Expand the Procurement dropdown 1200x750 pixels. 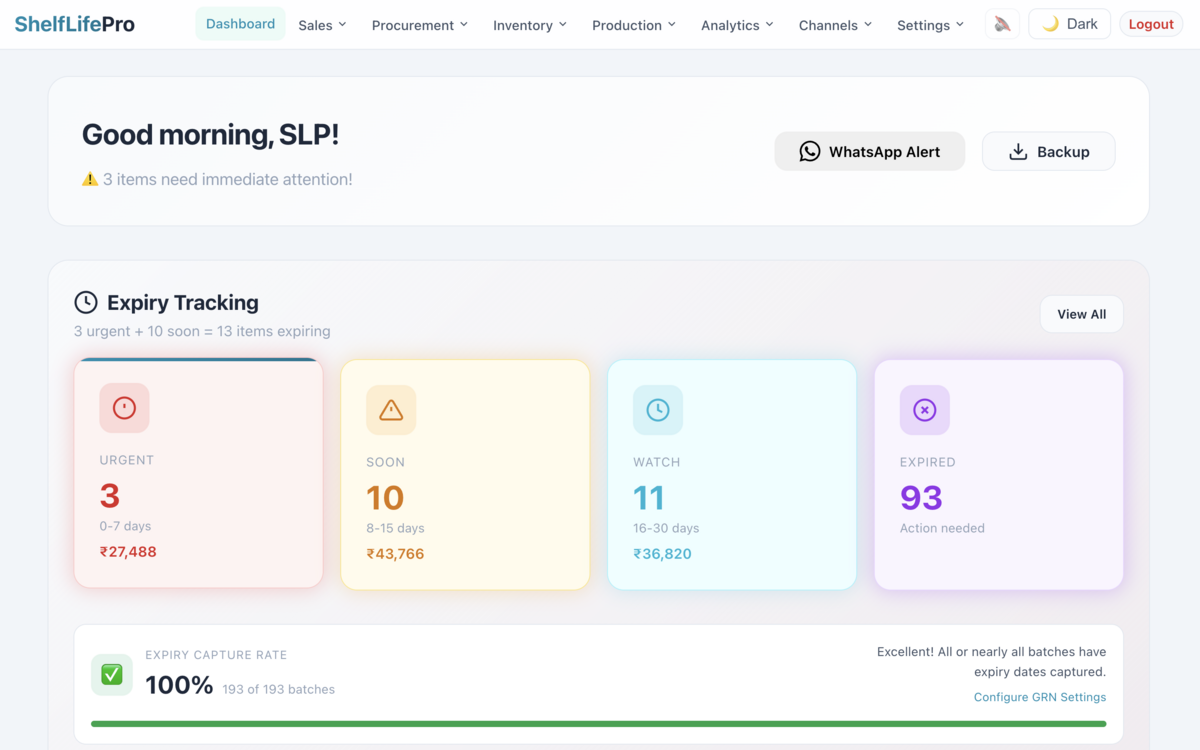419,25
